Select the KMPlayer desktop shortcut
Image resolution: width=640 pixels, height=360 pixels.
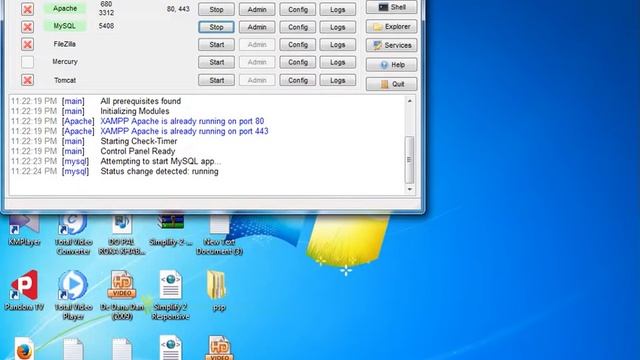click(x=24, y=230)
